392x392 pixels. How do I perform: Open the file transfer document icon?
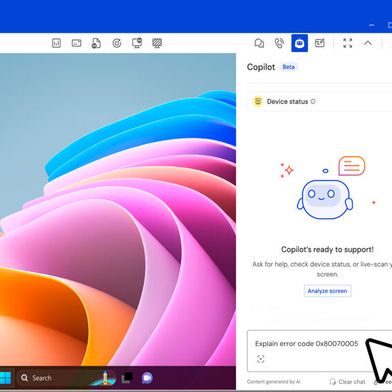coord(96,43)
